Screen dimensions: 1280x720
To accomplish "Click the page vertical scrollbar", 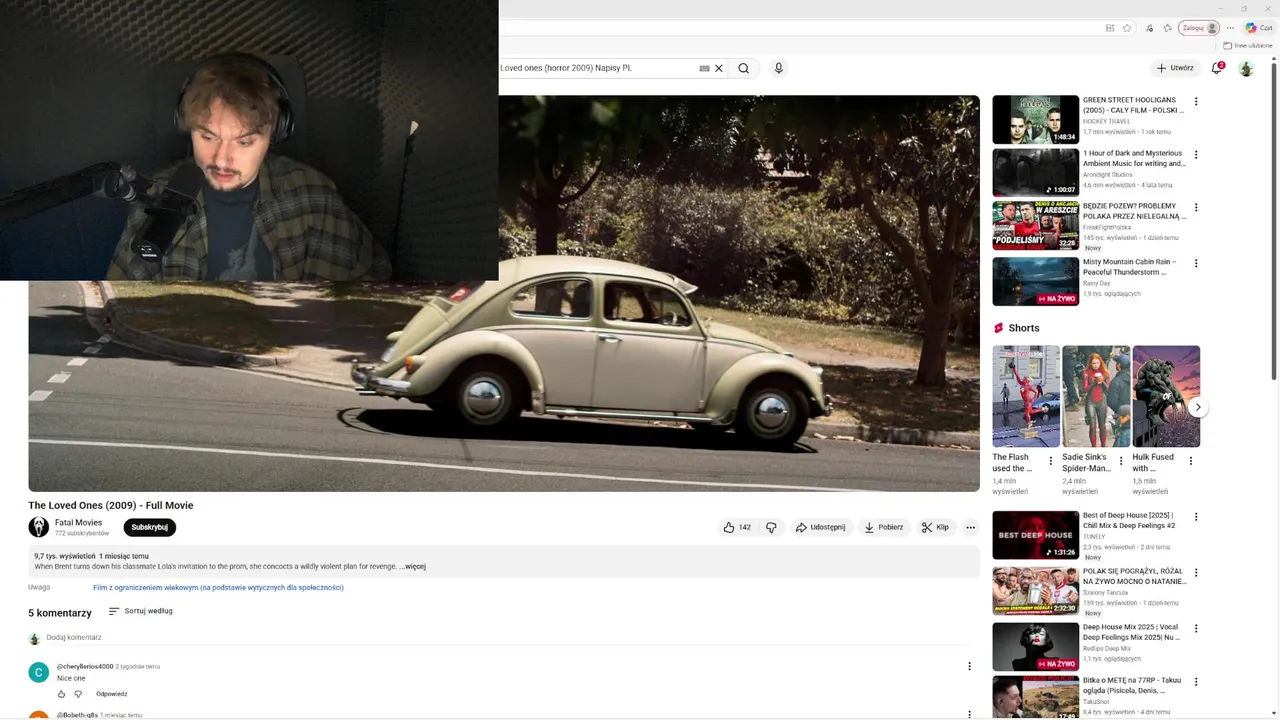I will tap(1274, 220).
